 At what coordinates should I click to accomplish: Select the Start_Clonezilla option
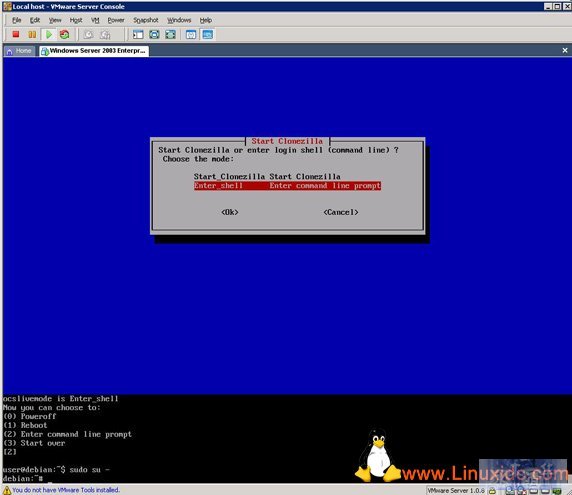click(x=267, y=177)
